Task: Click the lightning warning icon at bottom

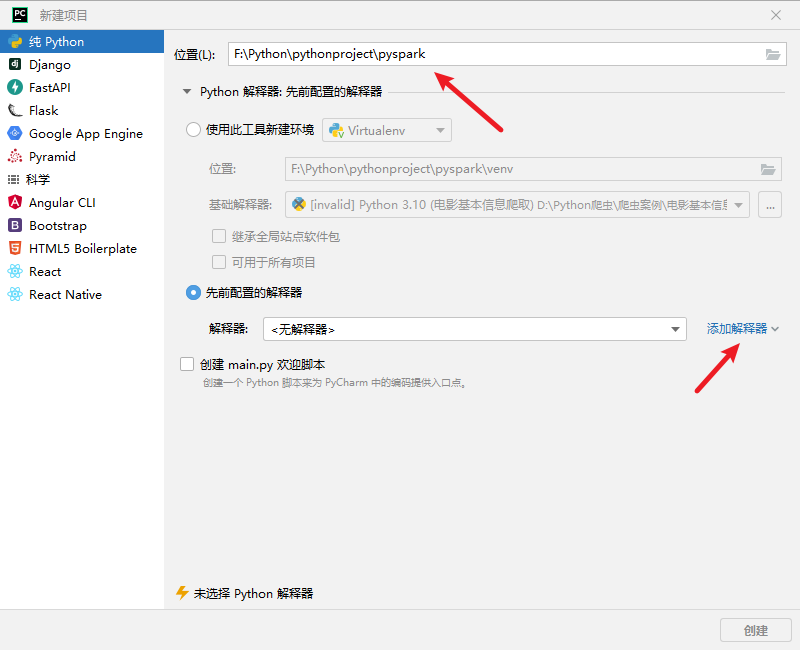Action: pos(182,592)
